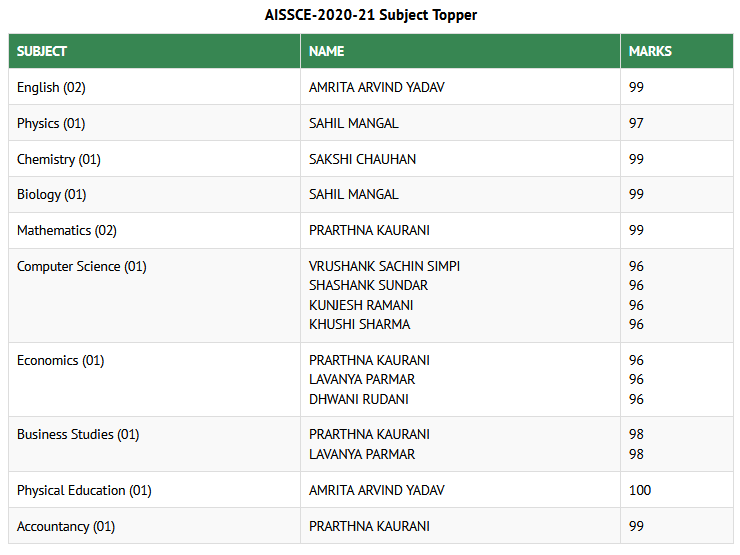This screenshot has height=555, width=740.
Task: Click the name SAKSHI CHAUHAN
Action: [362, 159]
